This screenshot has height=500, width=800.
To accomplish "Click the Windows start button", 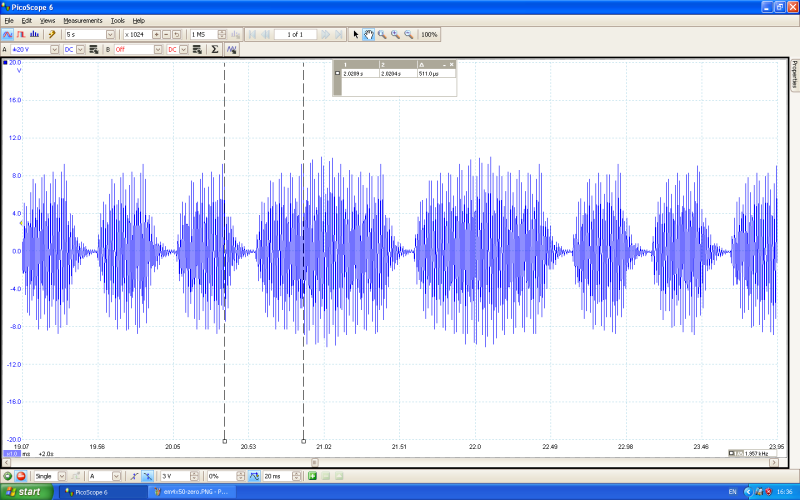I will point(27,492).
